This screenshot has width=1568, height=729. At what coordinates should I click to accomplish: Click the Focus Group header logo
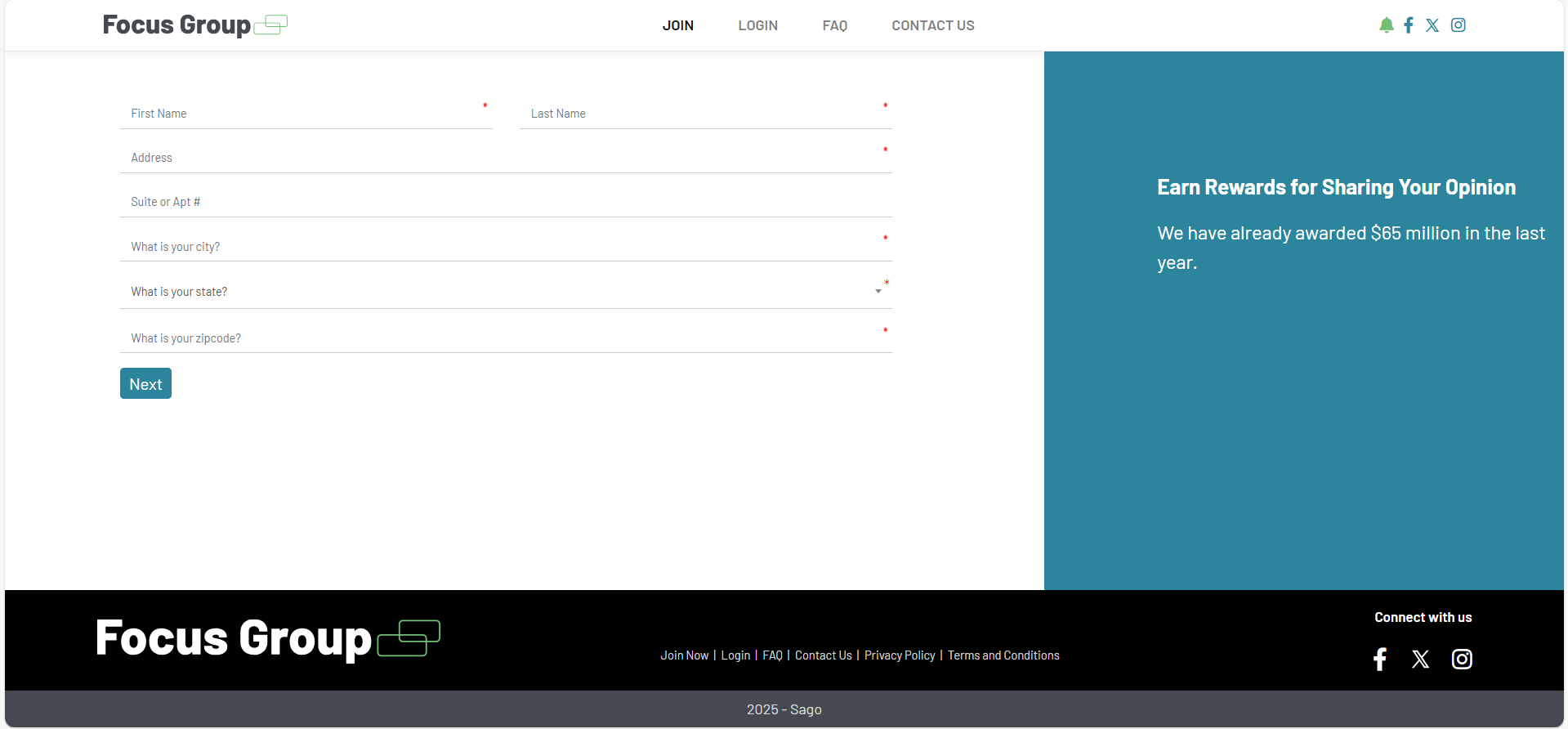pos(195,25)
